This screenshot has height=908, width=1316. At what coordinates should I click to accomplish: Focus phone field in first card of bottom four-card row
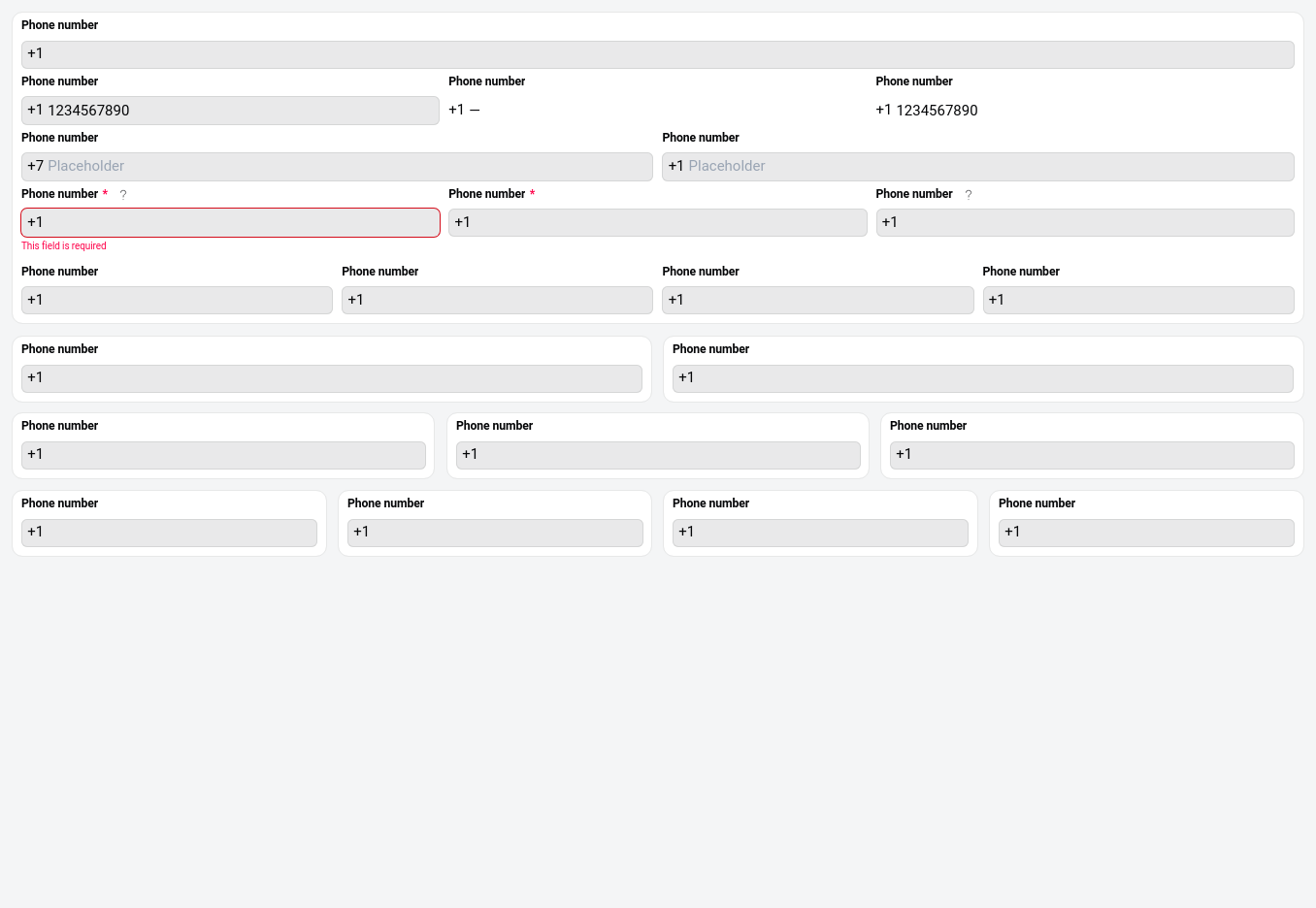[169, 533]
